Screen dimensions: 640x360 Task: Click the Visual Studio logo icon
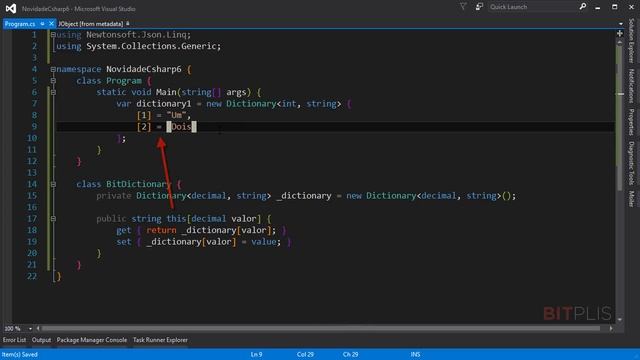(11, 8)
